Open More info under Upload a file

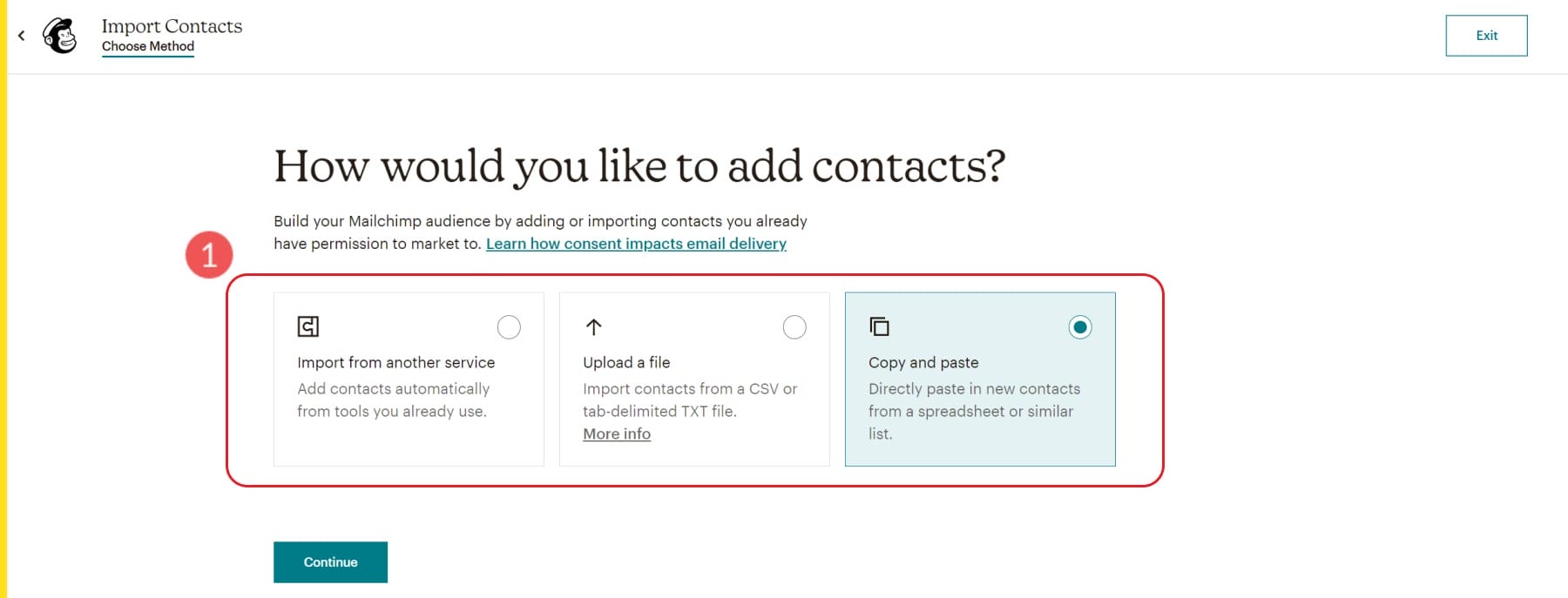[616, 433]
